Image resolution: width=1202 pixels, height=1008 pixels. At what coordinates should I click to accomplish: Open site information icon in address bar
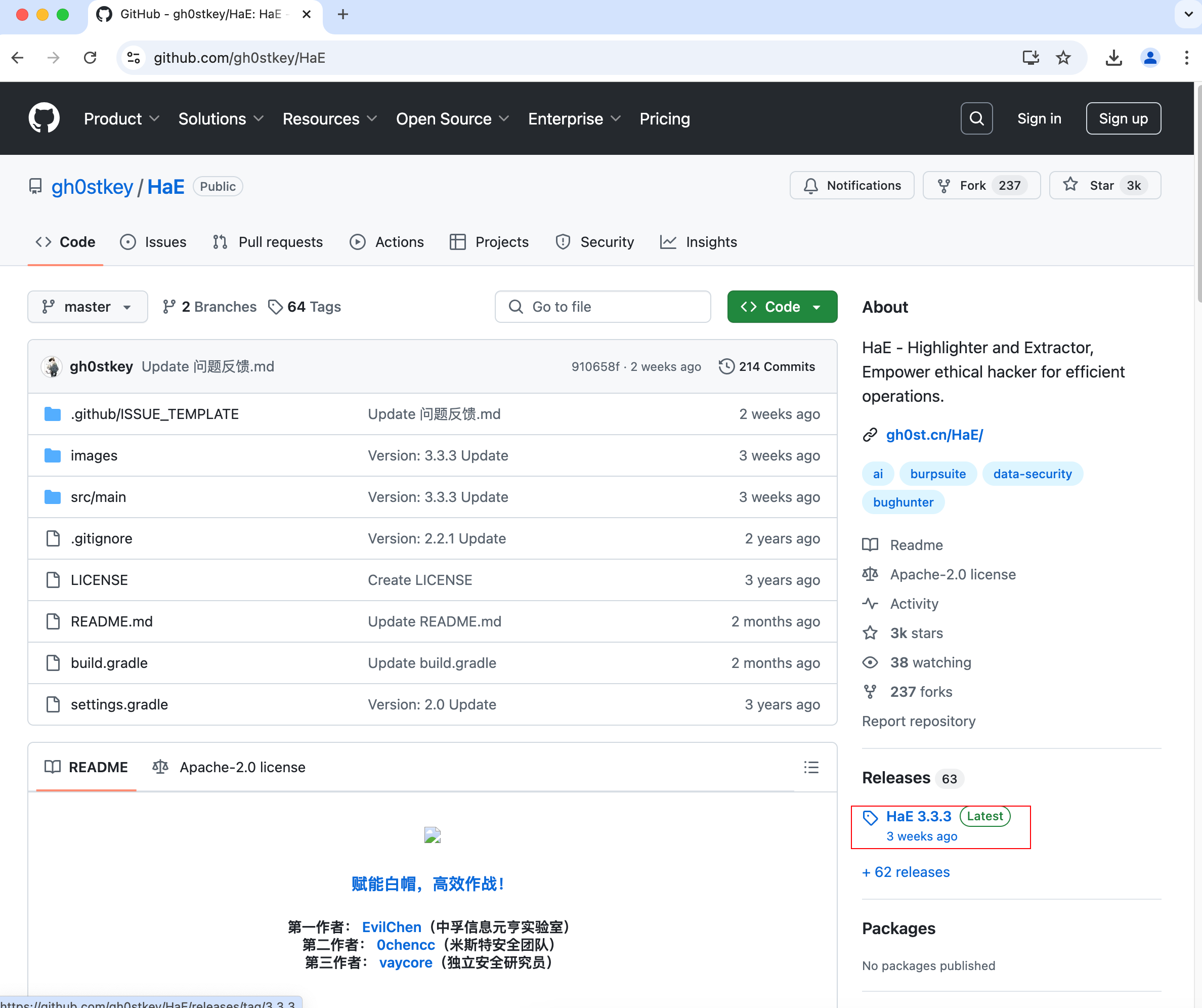(x=134, y=58)
